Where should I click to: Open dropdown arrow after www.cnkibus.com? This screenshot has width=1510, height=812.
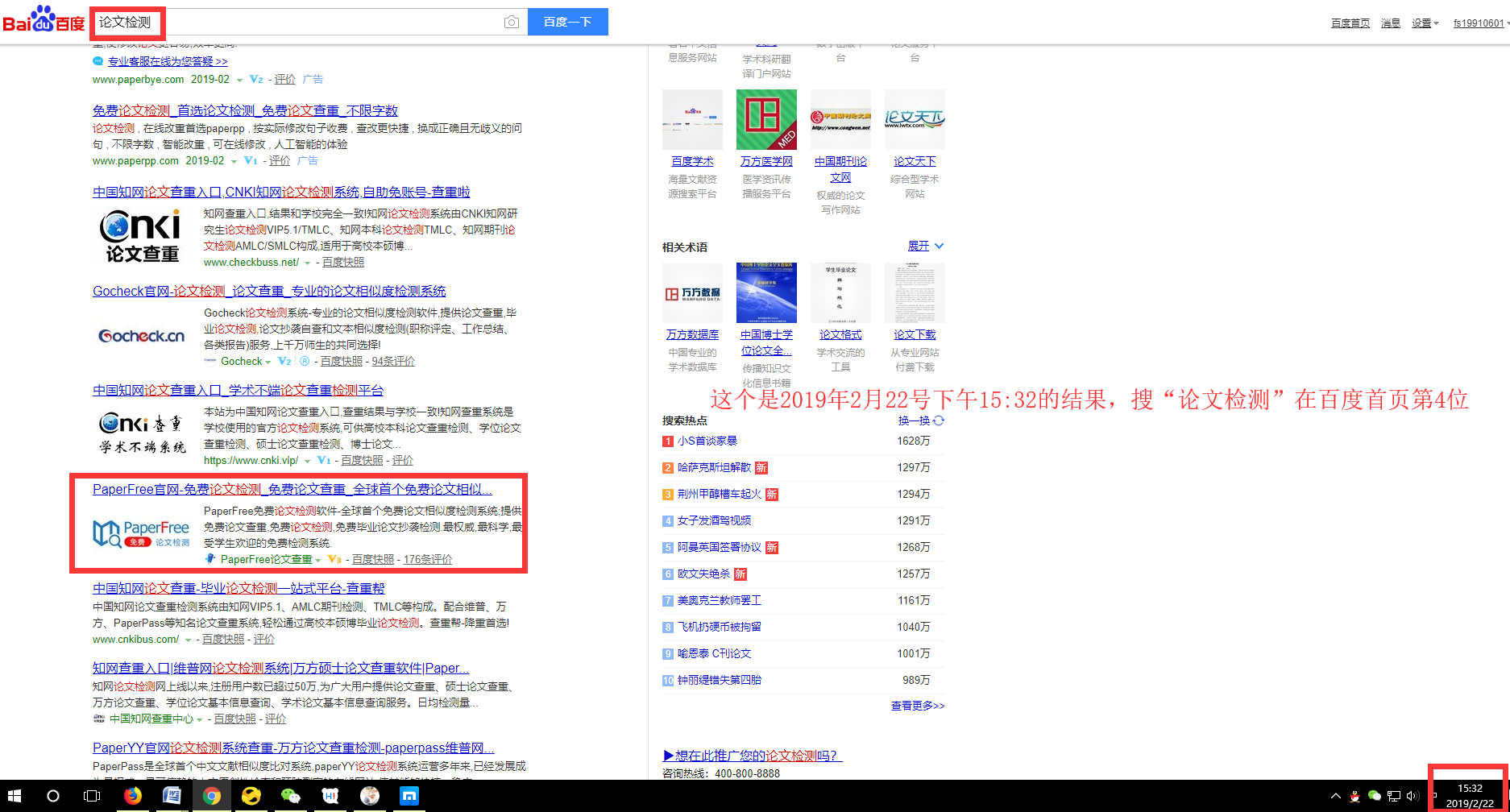[x=188, y=640]
